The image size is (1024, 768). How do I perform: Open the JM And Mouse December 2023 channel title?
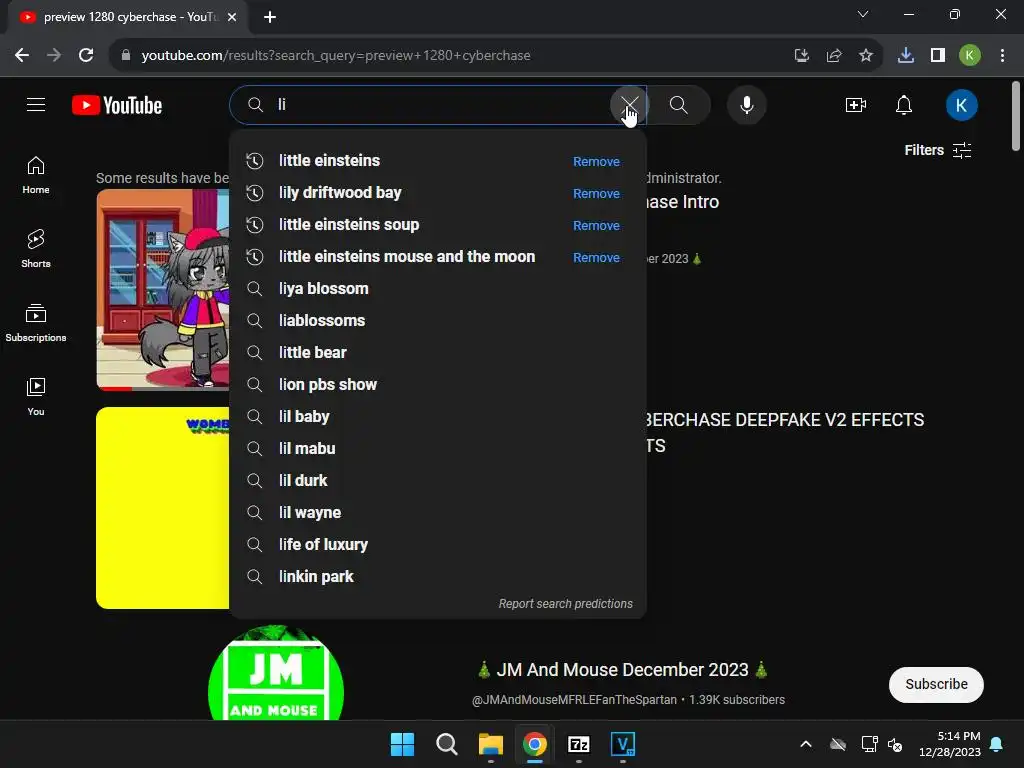pyautogui.click(x=622, y=670)
